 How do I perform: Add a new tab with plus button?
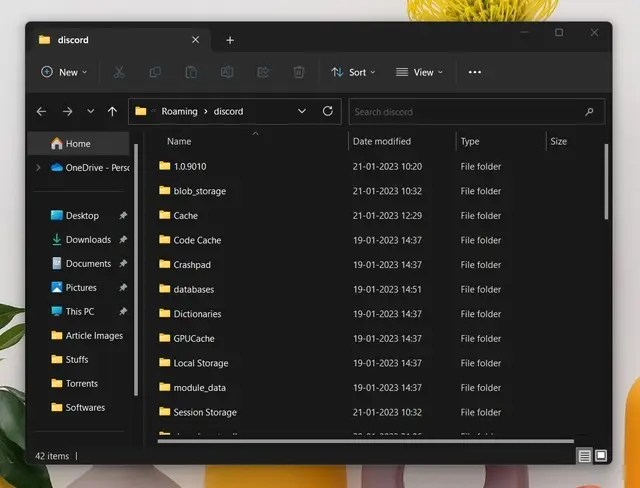click(x=230, y=40)
